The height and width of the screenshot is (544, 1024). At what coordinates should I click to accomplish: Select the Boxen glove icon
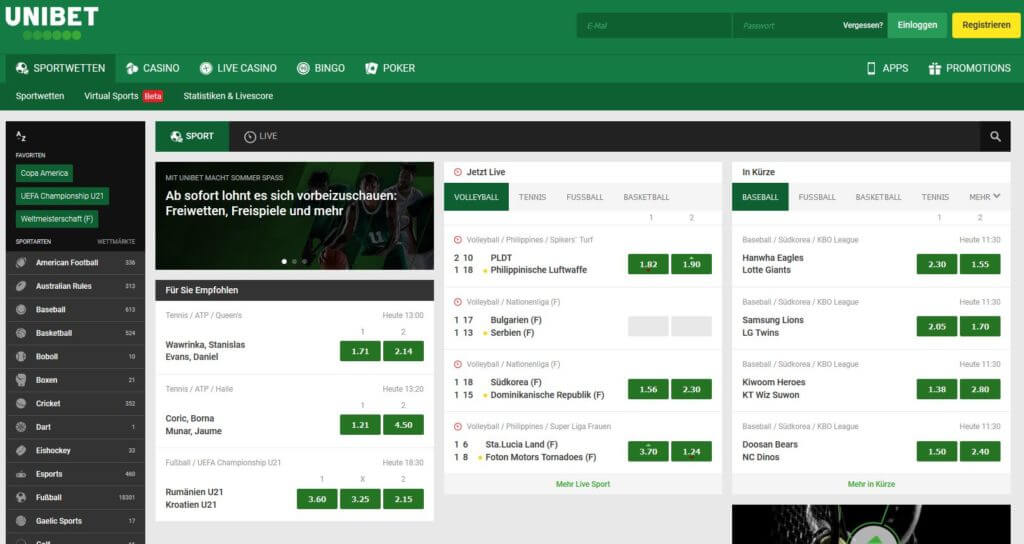click(21, 379)
